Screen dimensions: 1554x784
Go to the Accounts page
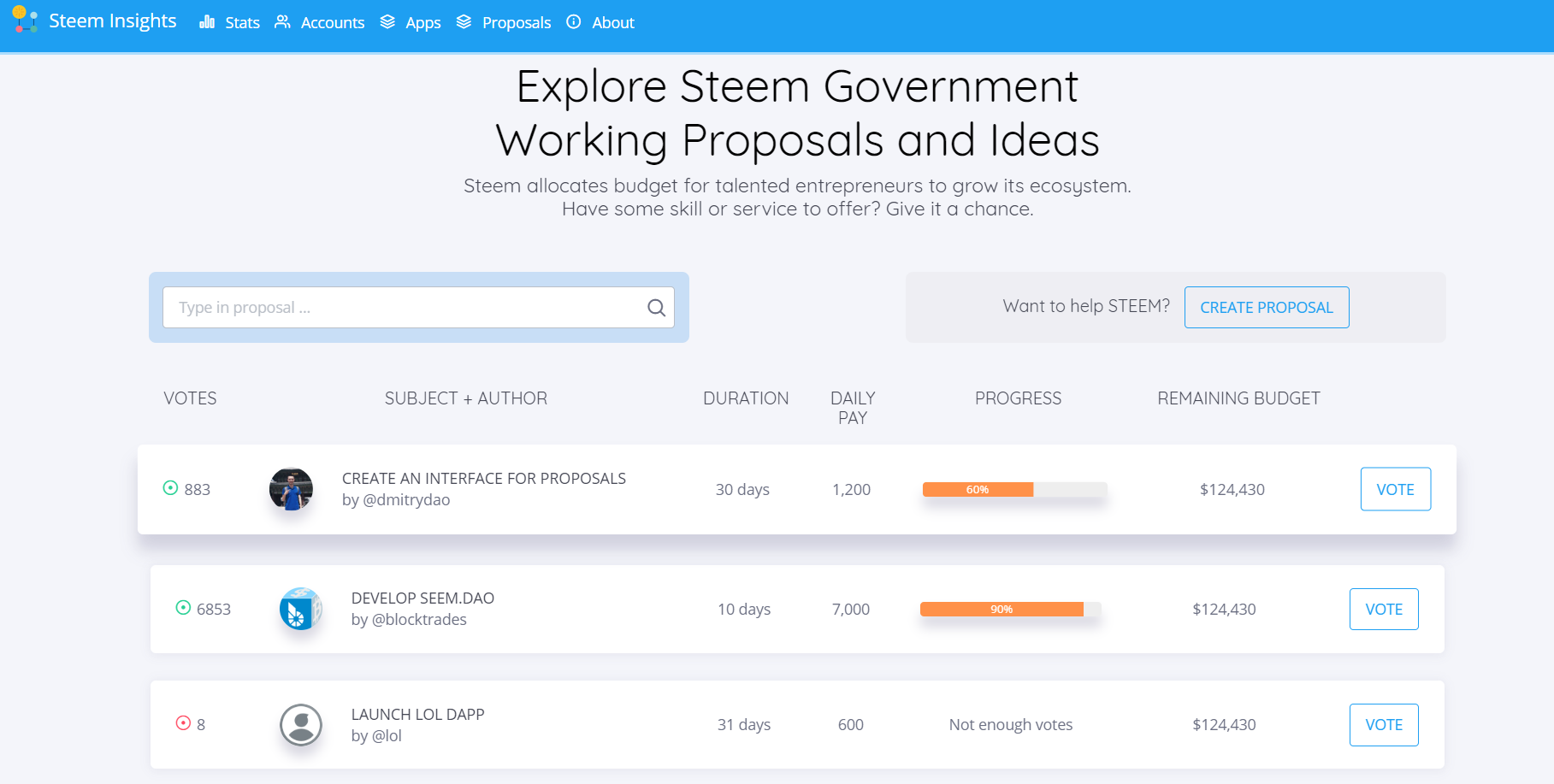[320, 22]
